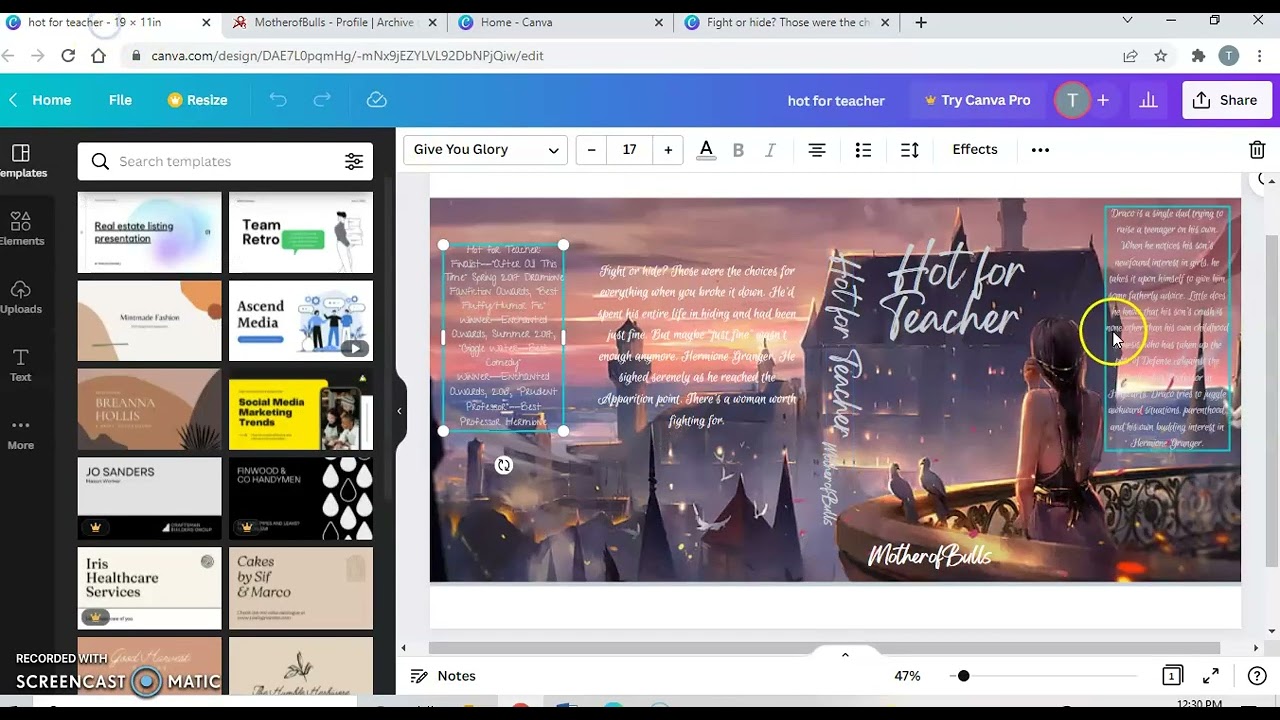Open the Templates sidebar panel
Screen dimensions: 1280x720
click(22, 161)
